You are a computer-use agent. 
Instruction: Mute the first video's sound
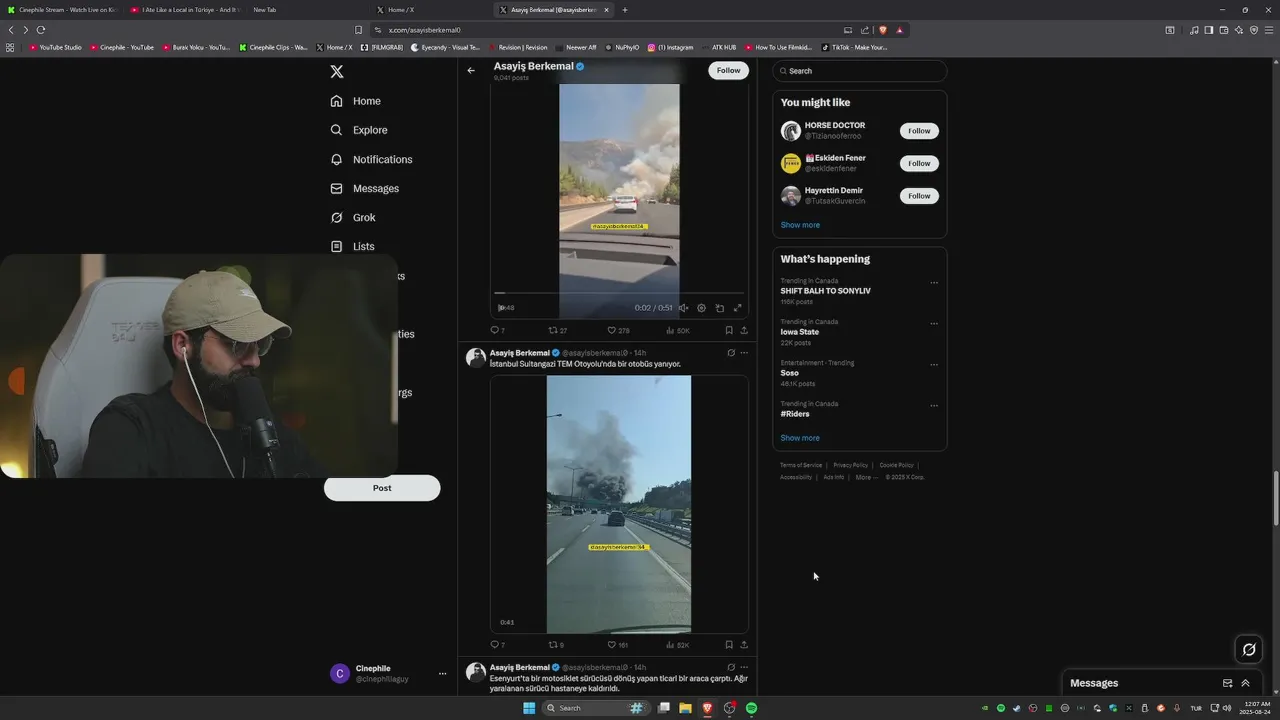pos(684,308)
